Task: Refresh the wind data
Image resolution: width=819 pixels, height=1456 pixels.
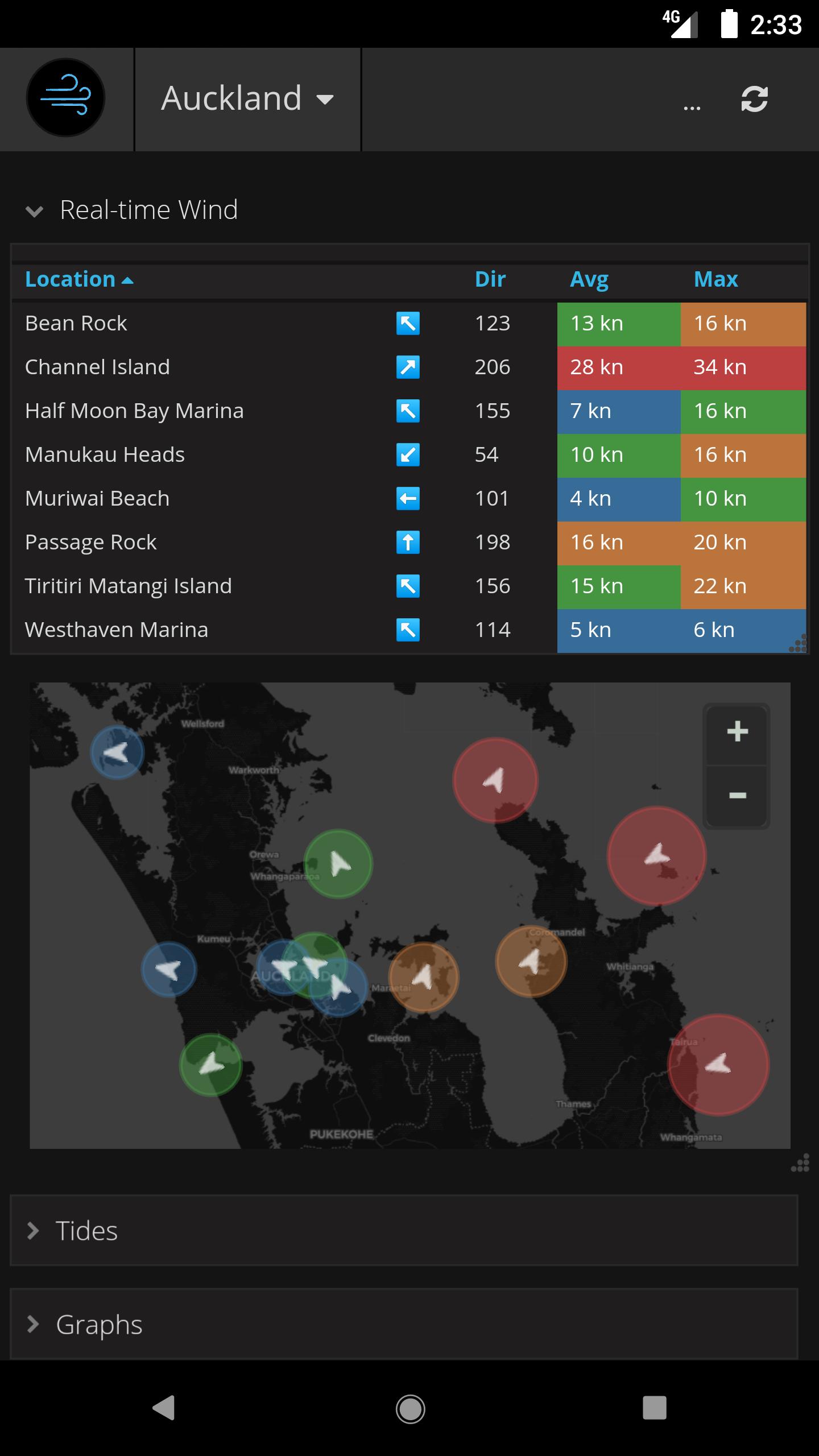Action: 754,99
